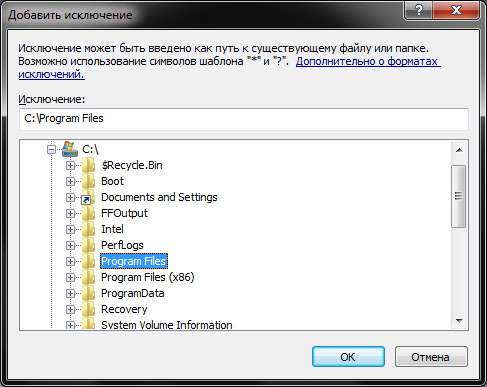Click the ProgramData folder icon

[89, 293]
